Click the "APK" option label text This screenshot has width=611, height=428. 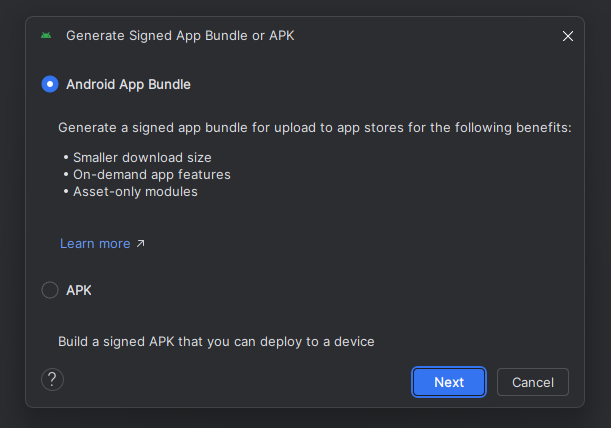click(79, 290)
